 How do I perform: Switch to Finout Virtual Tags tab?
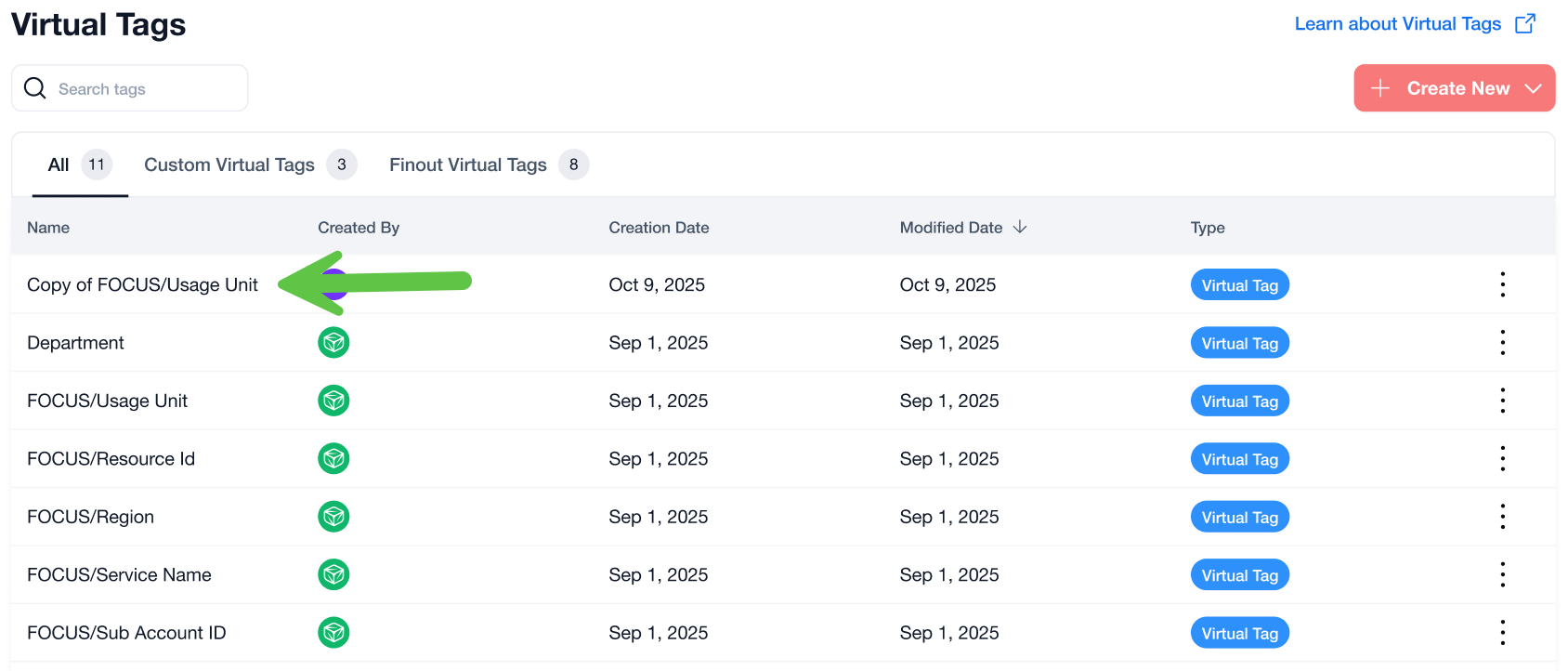(x=468, y=164)
